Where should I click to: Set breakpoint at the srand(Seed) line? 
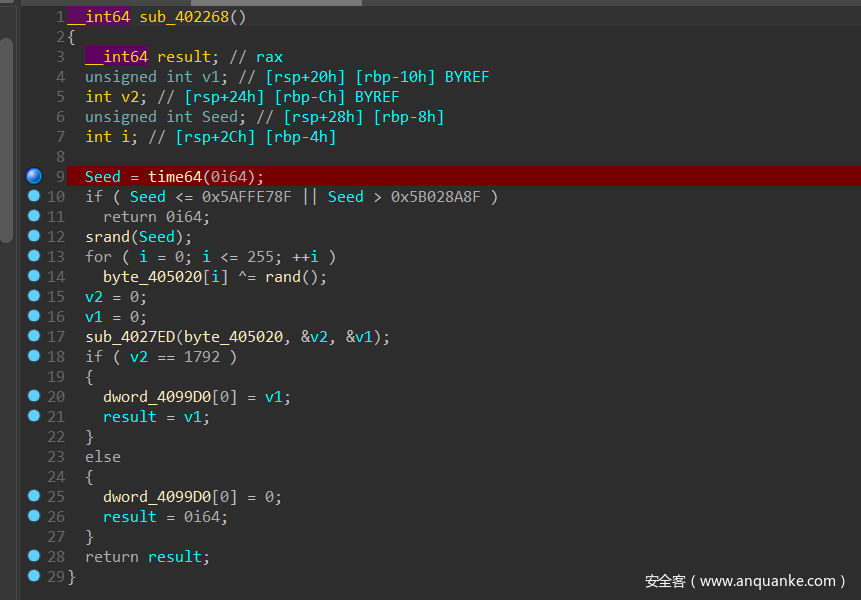[34, 236]
